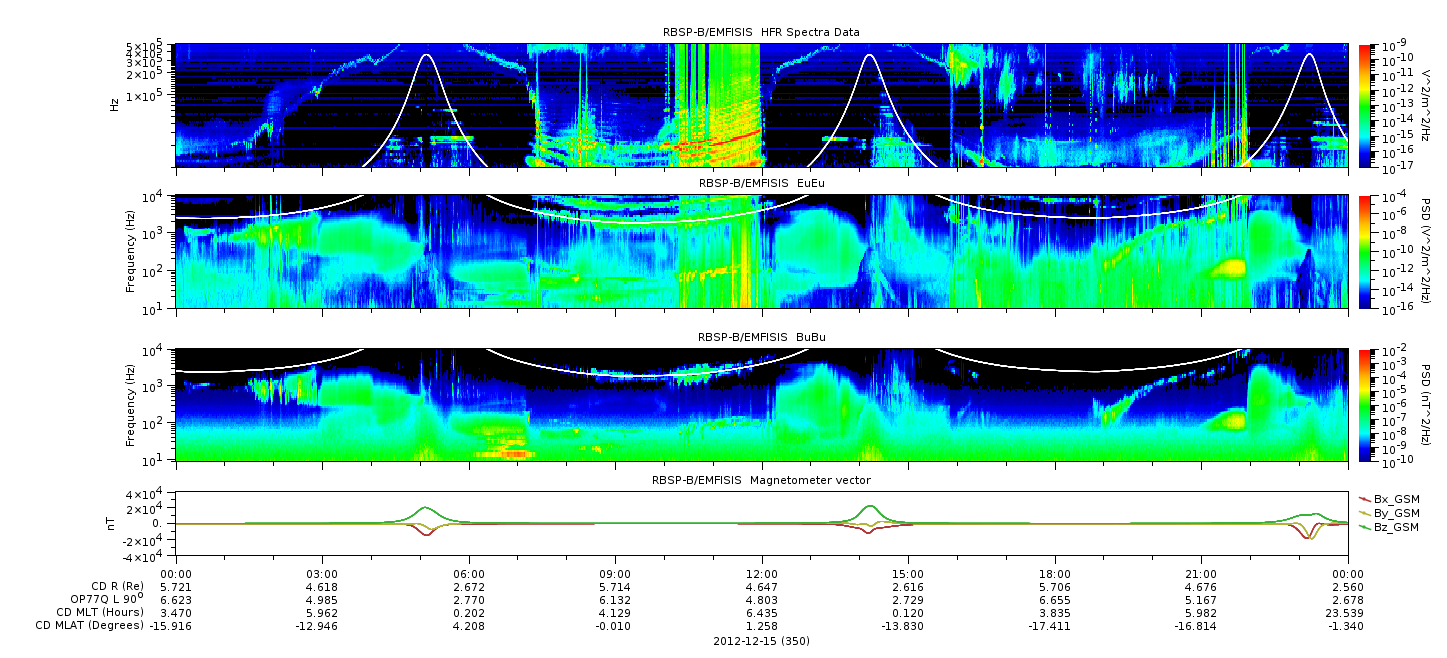Select the RBSP-B/EMFISIS EuEu panel title

tap(760, 184)
